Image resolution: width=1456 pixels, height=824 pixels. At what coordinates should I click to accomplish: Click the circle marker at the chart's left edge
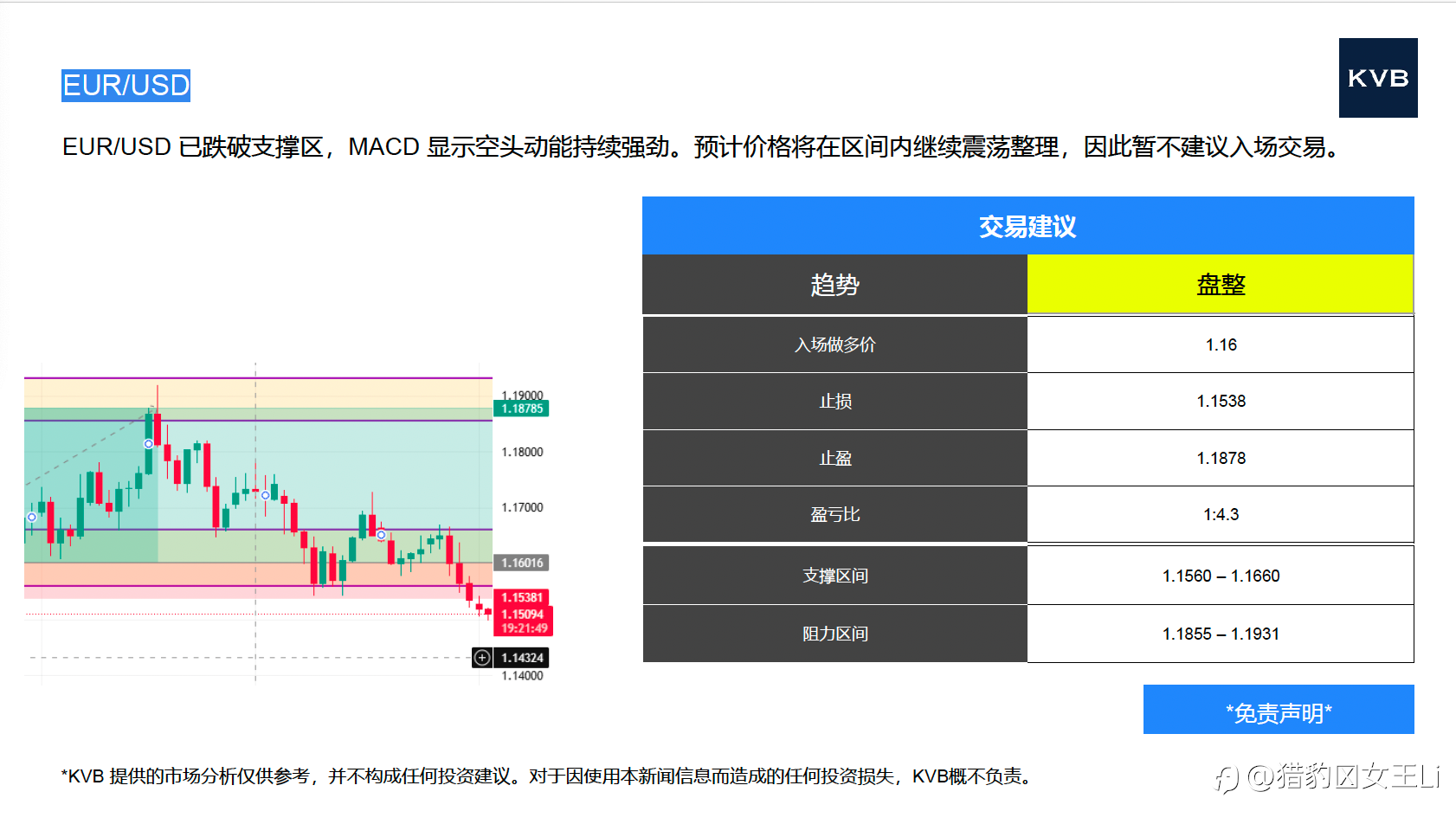pyautogui.click(x=32, y=517)
